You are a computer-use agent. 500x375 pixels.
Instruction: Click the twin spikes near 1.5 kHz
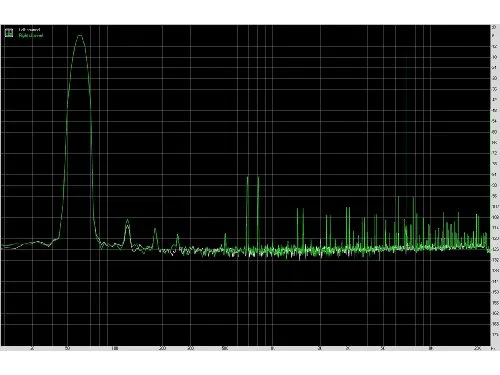tap(300, 210)
